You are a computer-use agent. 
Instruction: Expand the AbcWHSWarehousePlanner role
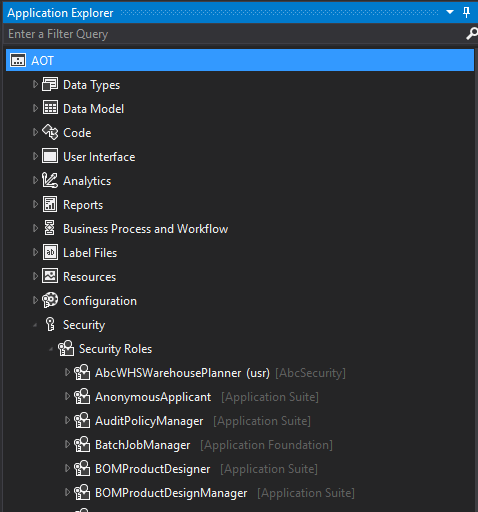67,373
